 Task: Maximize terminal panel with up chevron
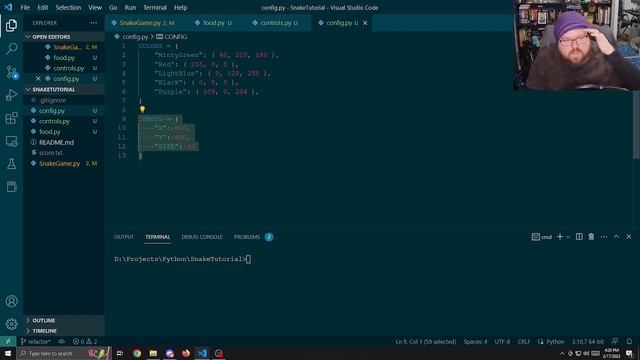pos(616,237)
